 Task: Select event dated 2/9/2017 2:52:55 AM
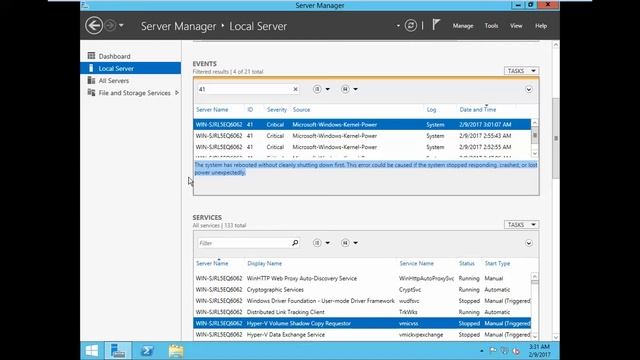pyautogui.click(x=362, y=147)
